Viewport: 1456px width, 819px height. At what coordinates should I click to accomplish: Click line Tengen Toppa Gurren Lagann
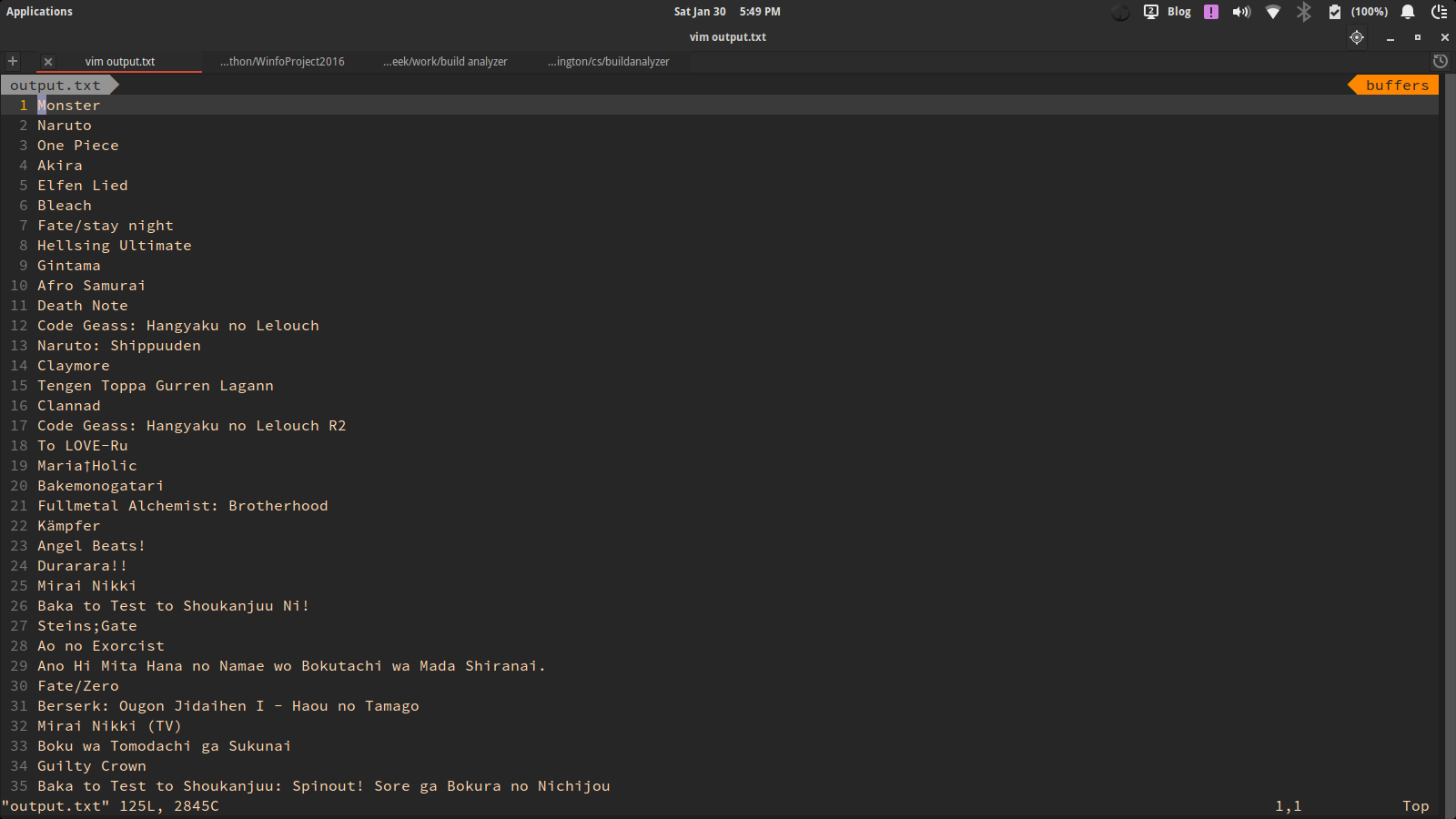coord(156,386)
